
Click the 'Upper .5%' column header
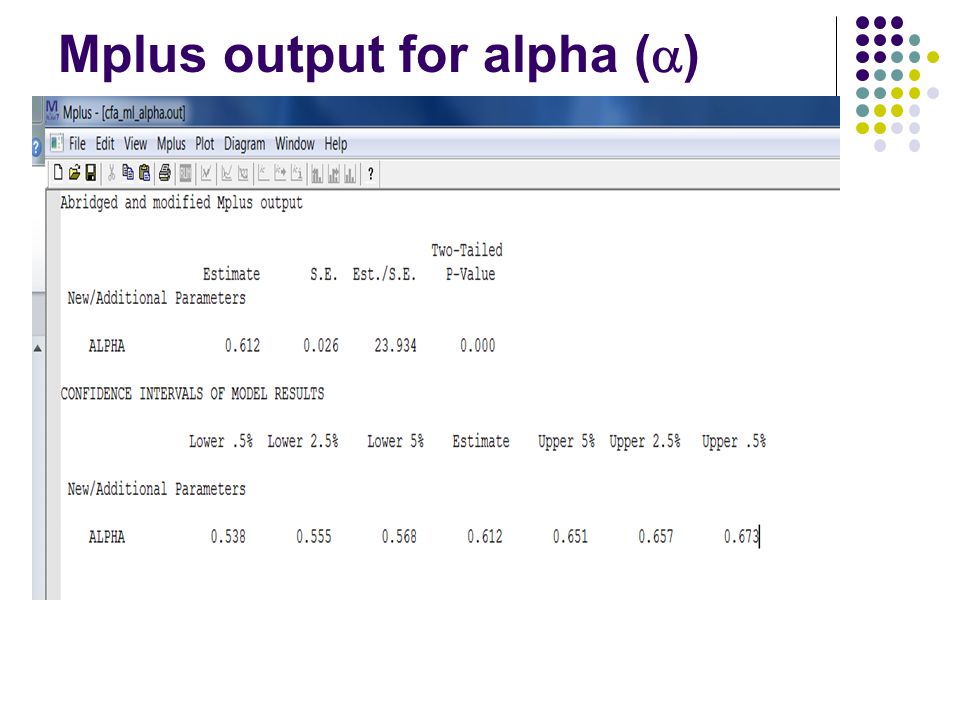coord(733,441)
